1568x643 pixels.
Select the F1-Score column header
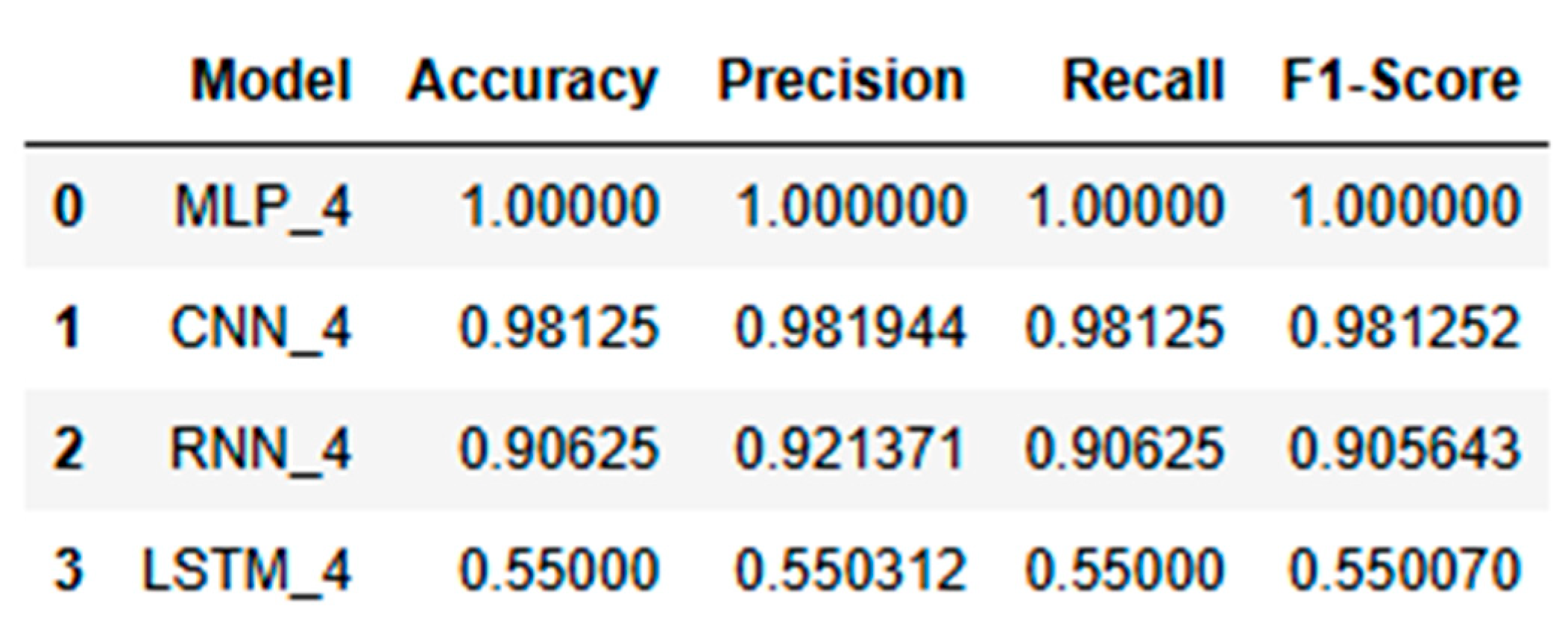coord(1400,81)
